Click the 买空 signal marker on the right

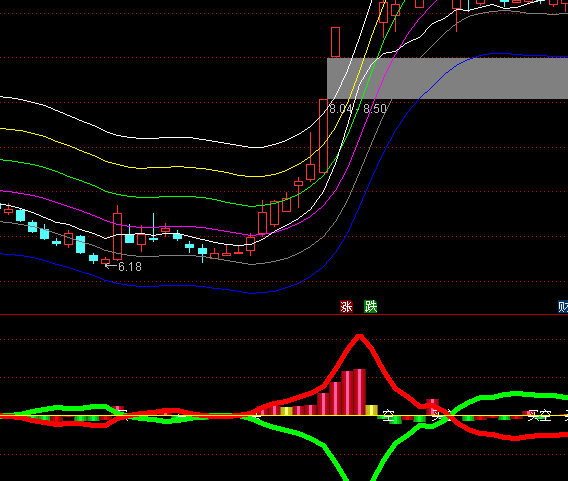click(539, 415)
